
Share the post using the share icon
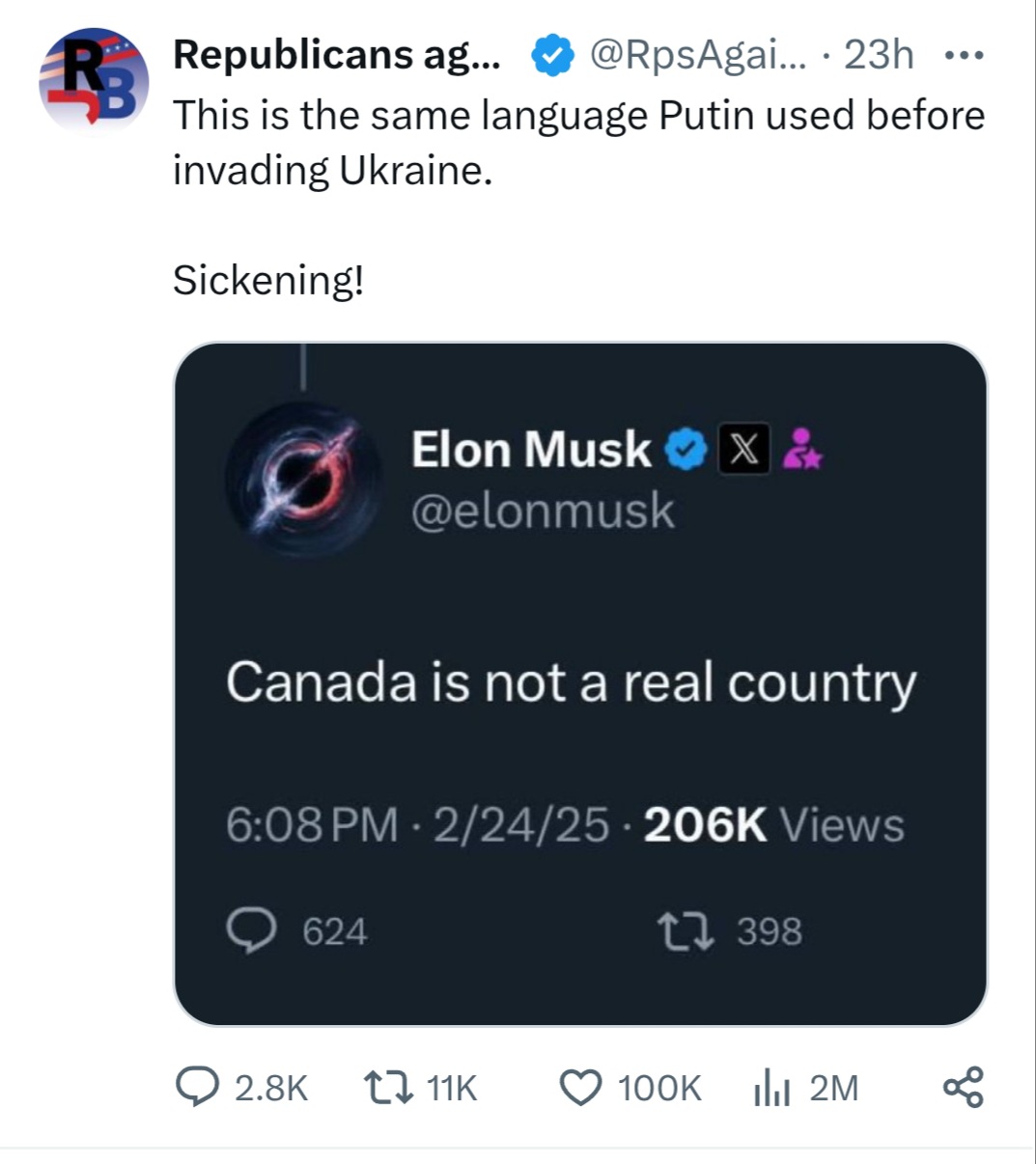(963, 1087)
